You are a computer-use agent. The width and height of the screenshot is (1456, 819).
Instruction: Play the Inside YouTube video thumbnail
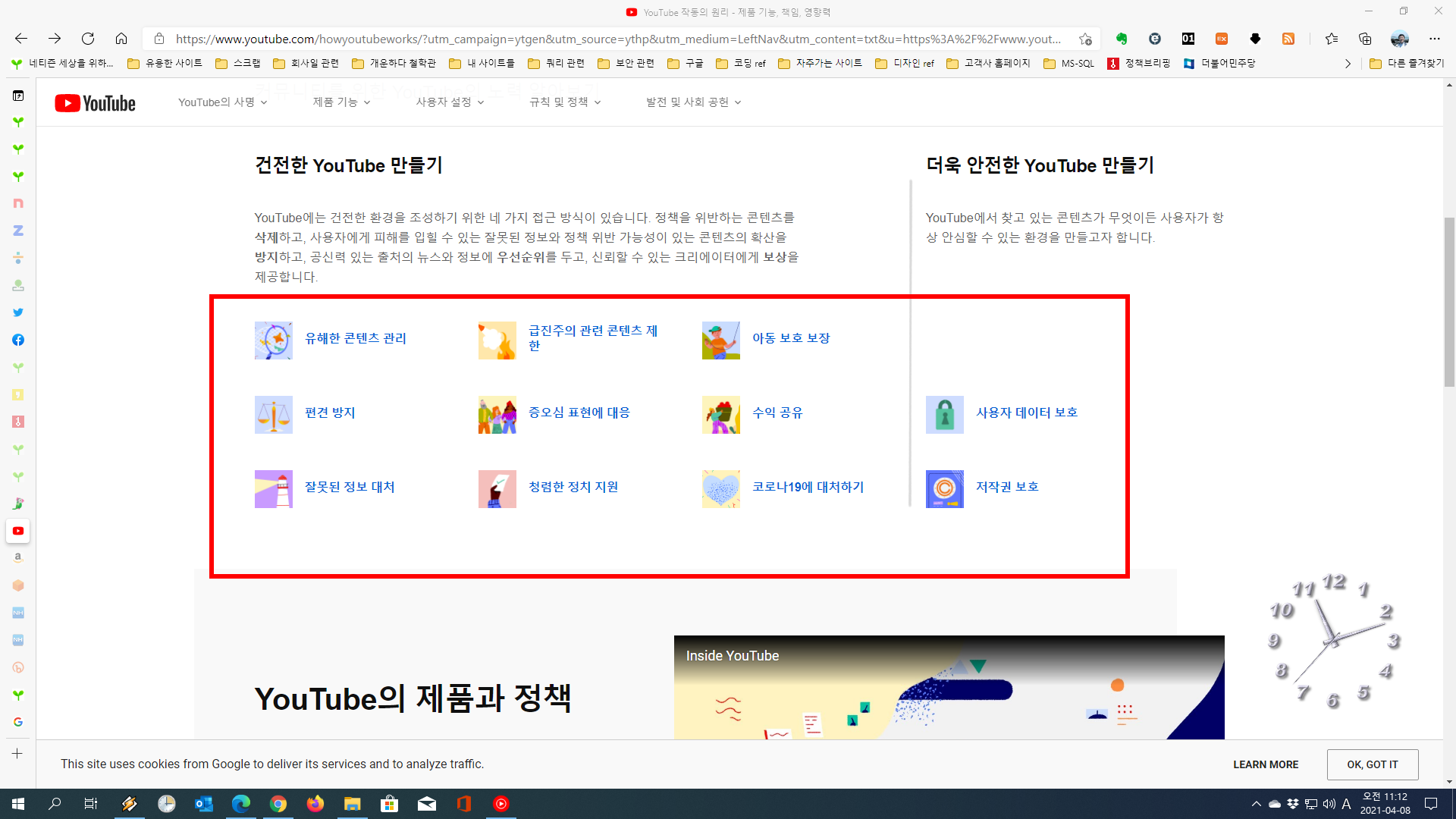949,687
